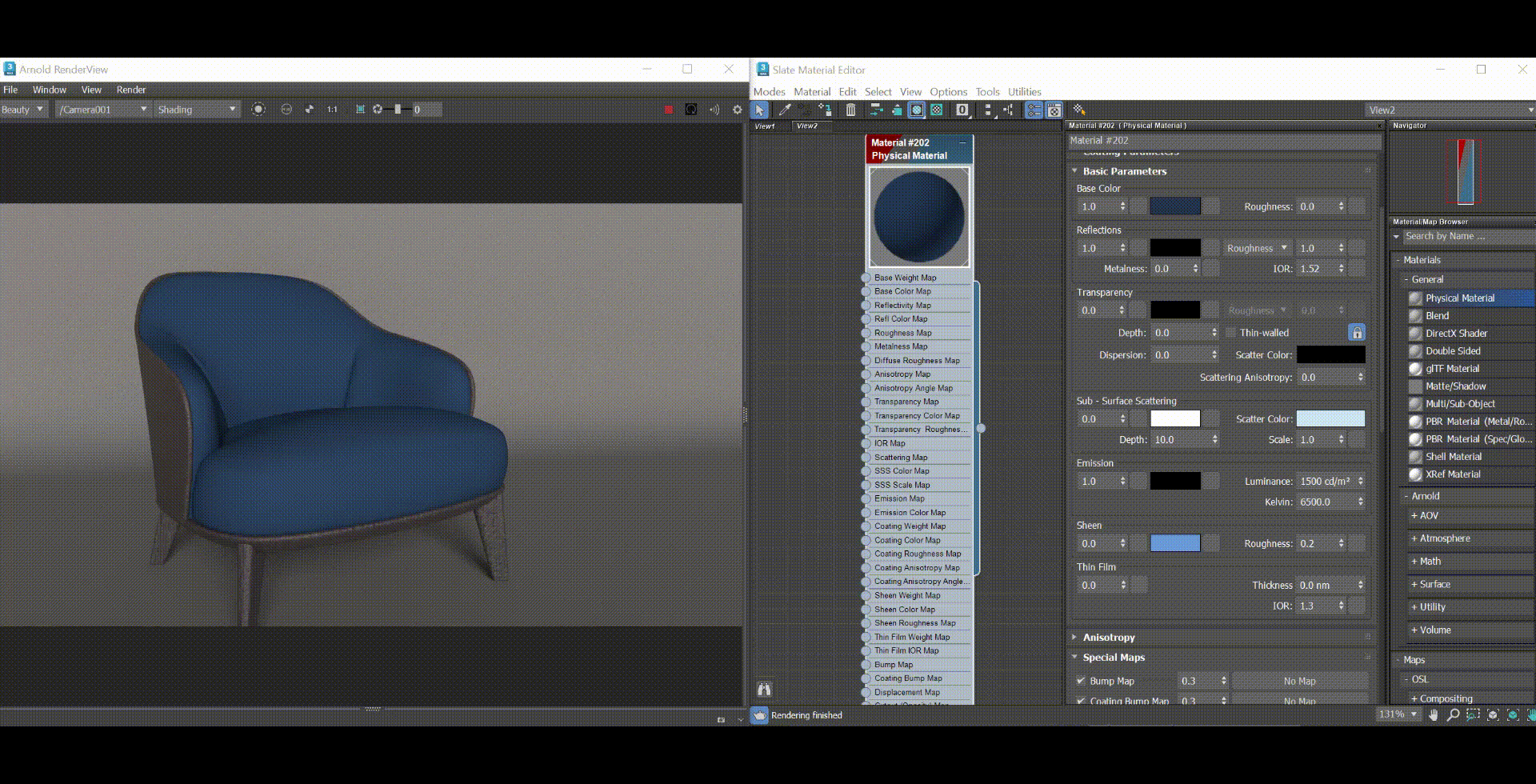Activate the zoom magnifier tool
Screen dimensions: 1536x784
(x=1453, y=714)
